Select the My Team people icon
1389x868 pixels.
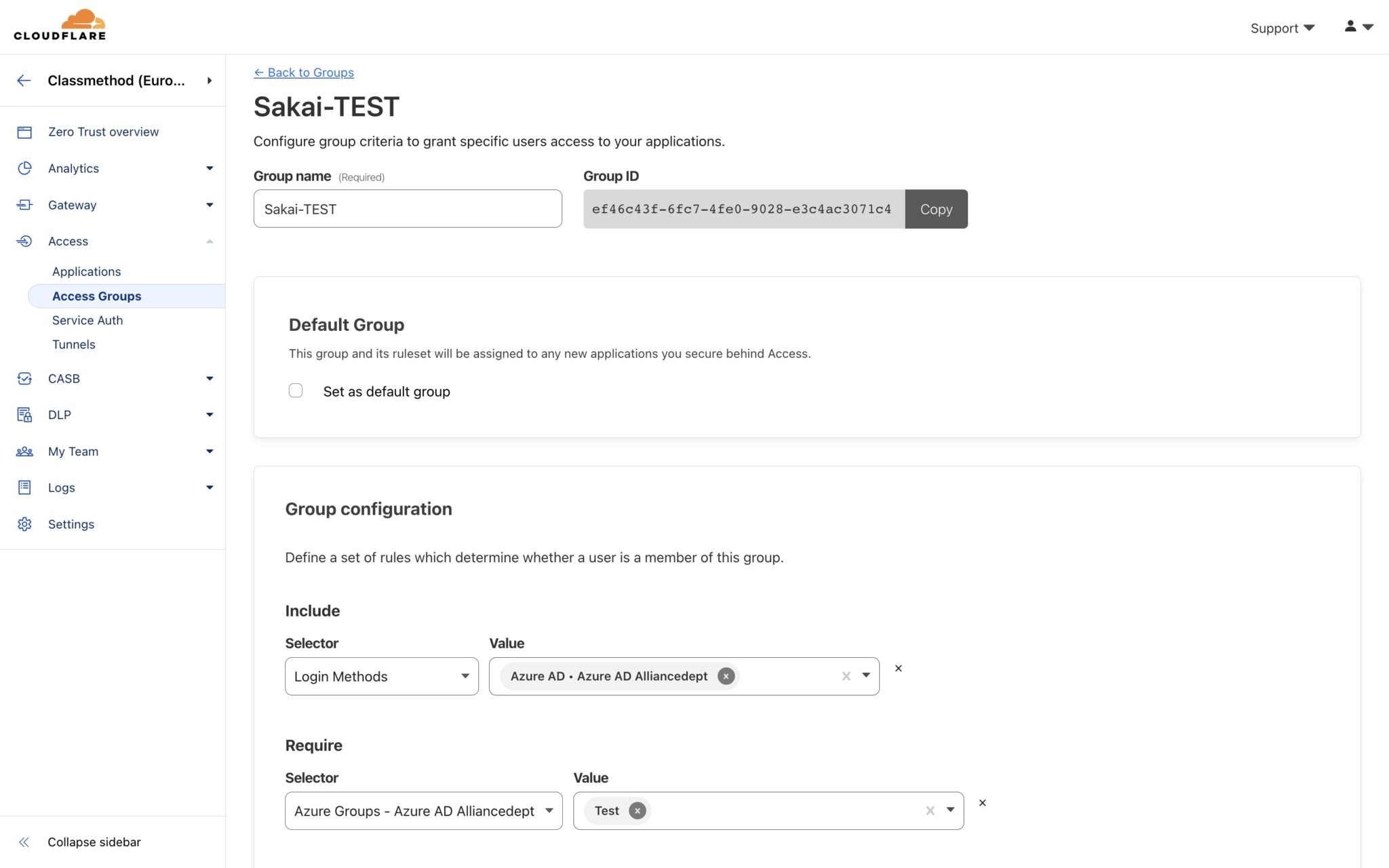(24, 451)
